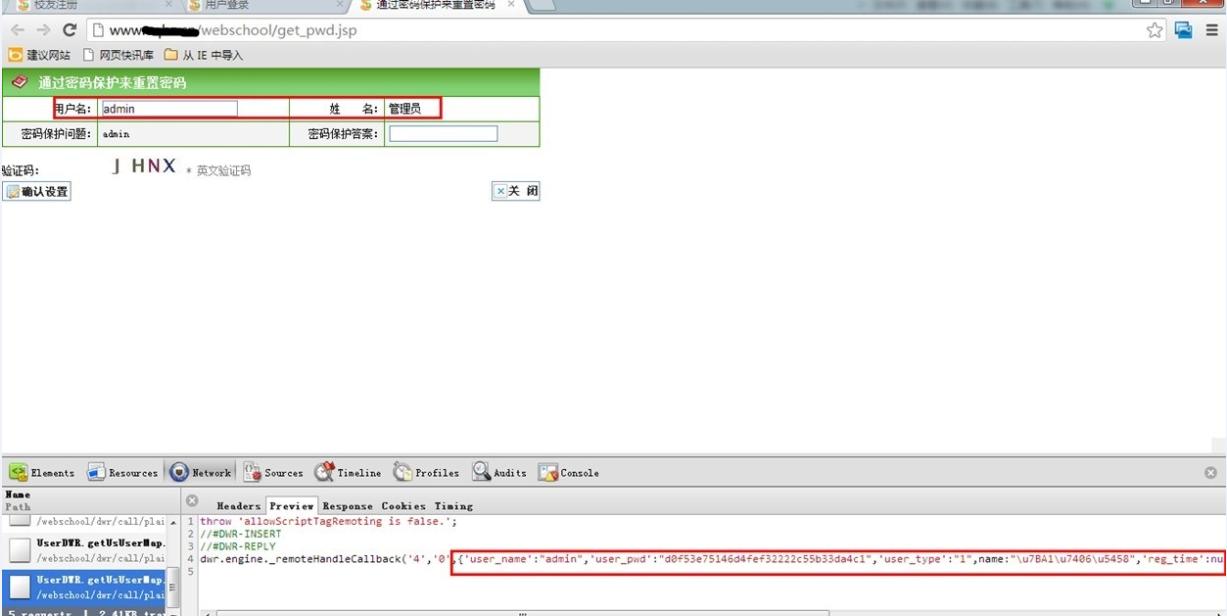Open the Audits panel in DevTools
Screen dimensions: 1227x616
pos(499,473)
